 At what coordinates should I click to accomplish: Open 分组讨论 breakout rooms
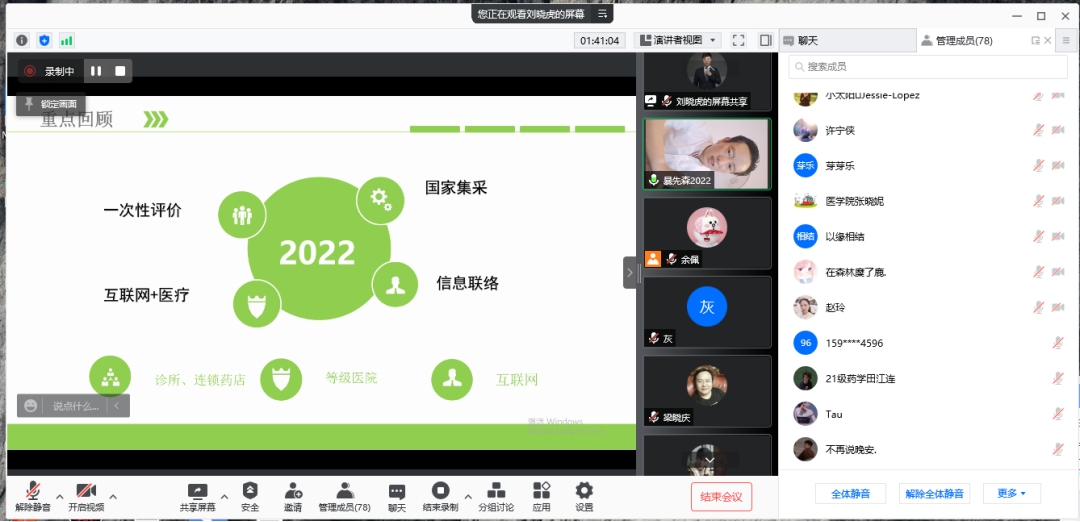(x=496, y=491)
